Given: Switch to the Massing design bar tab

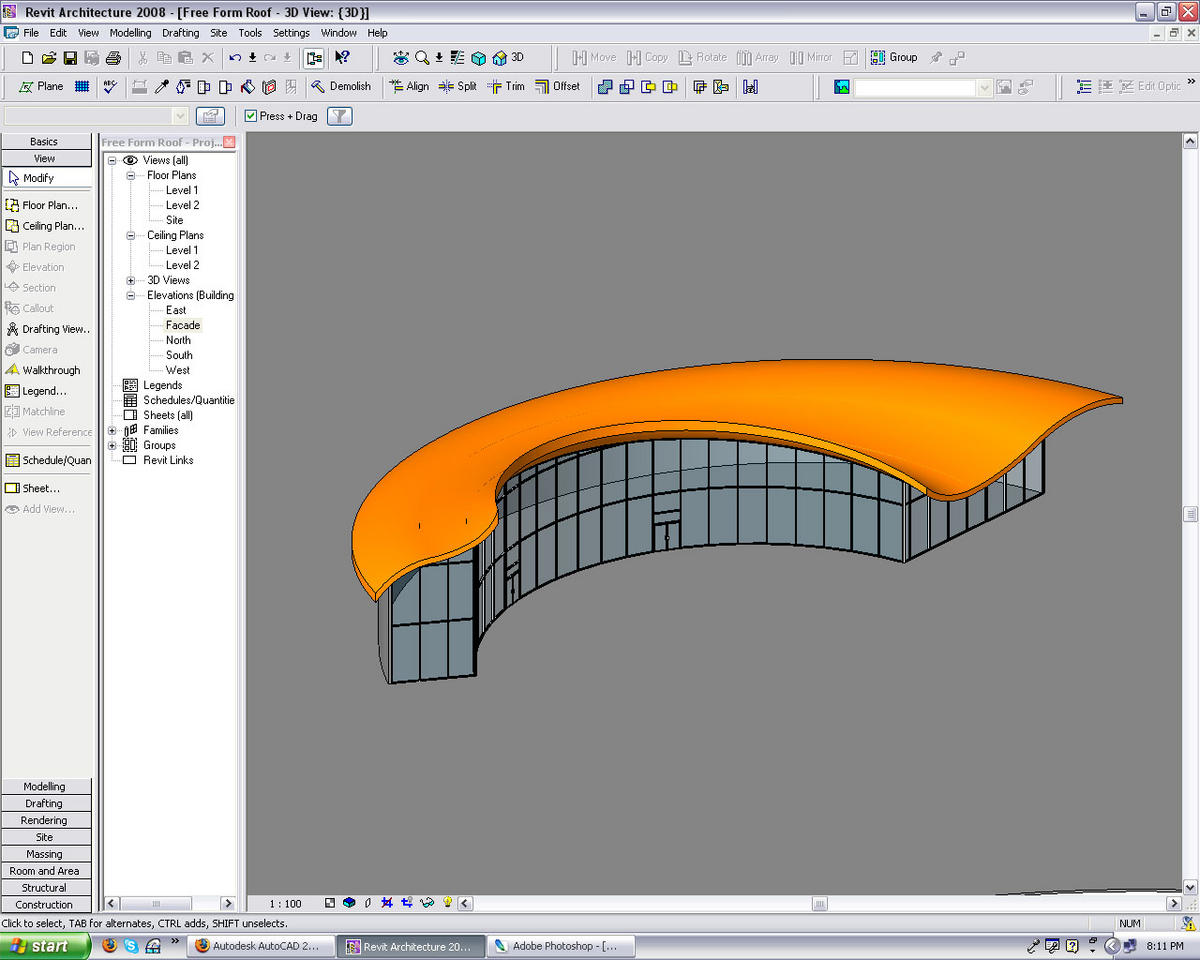Looking at the screenshot, I should (x=45, y=854).
